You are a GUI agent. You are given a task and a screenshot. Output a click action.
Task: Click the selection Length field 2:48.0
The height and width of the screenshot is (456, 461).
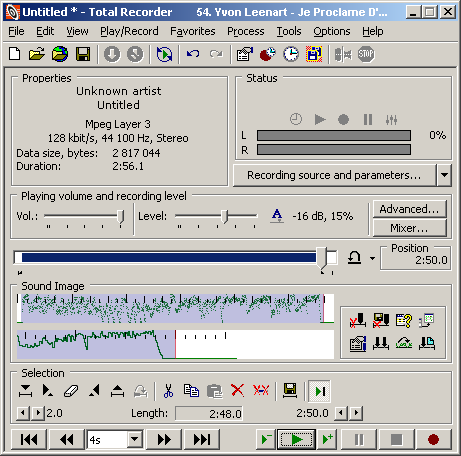[209, 414]
